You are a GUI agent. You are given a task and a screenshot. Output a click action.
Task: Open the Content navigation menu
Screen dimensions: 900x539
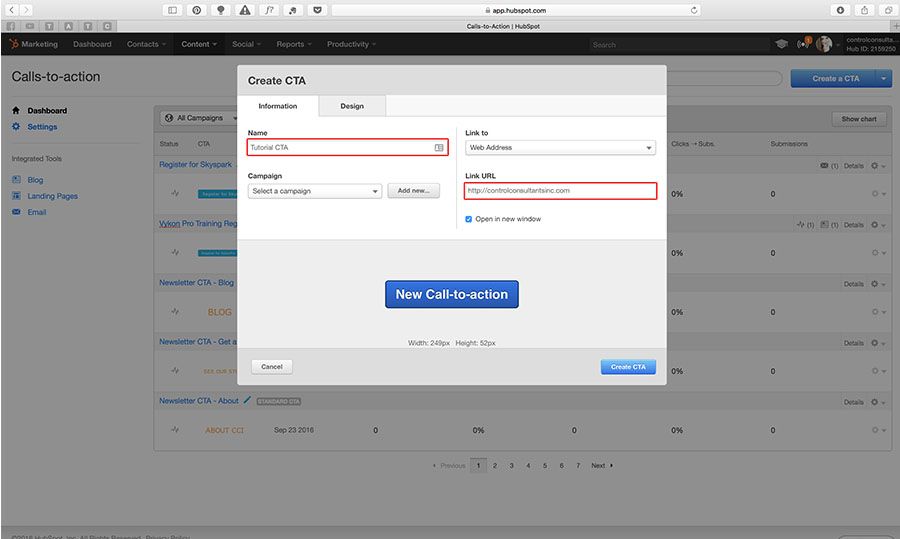[x=199, y=44]
